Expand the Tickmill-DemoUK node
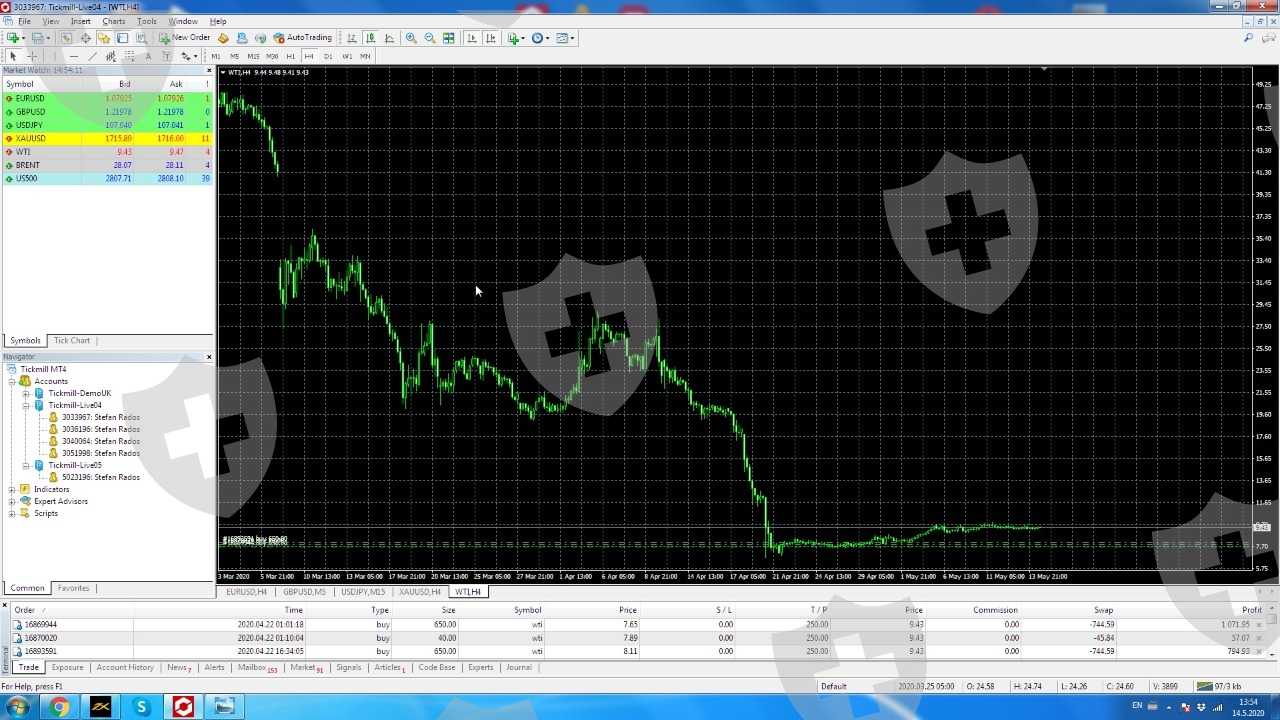 (x=27, y=393)
